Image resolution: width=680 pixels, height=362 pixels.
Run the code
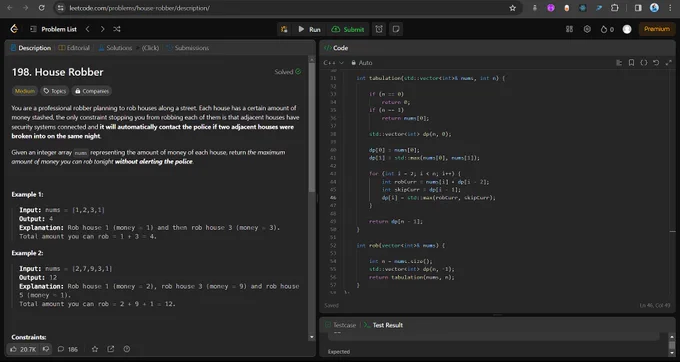coord(309,29)
